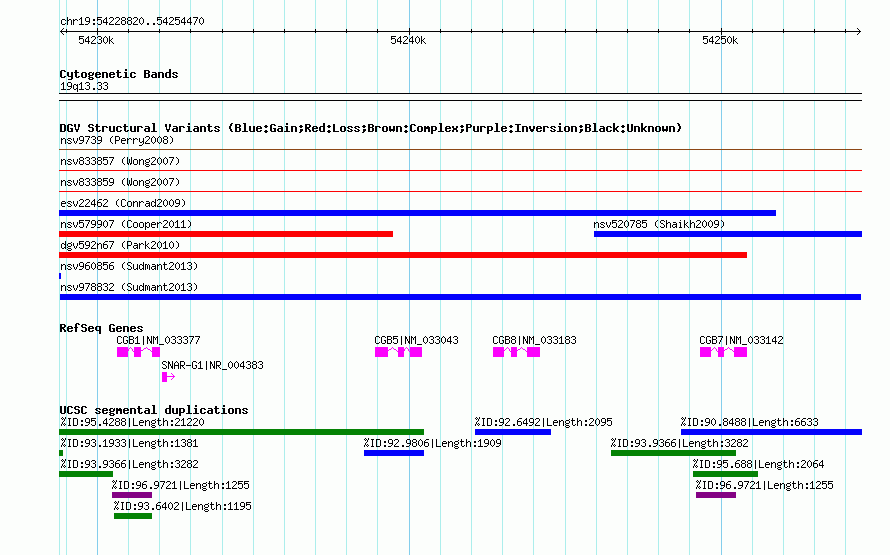Click the %ID:93.6402|Length:1195 duplication label

(182, 506)
